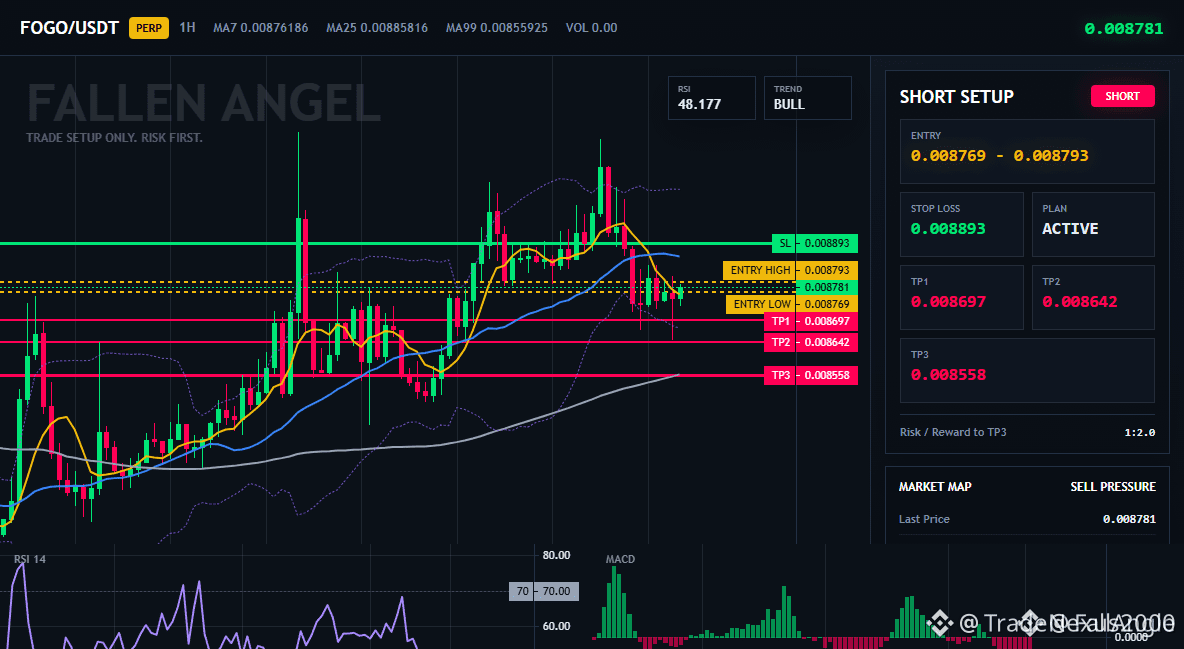Image resolution: width=1184 pixels, height=649 pixels.
Task: Click the MA7 0.00876186 indicator
Action: (x=261, y=28)
